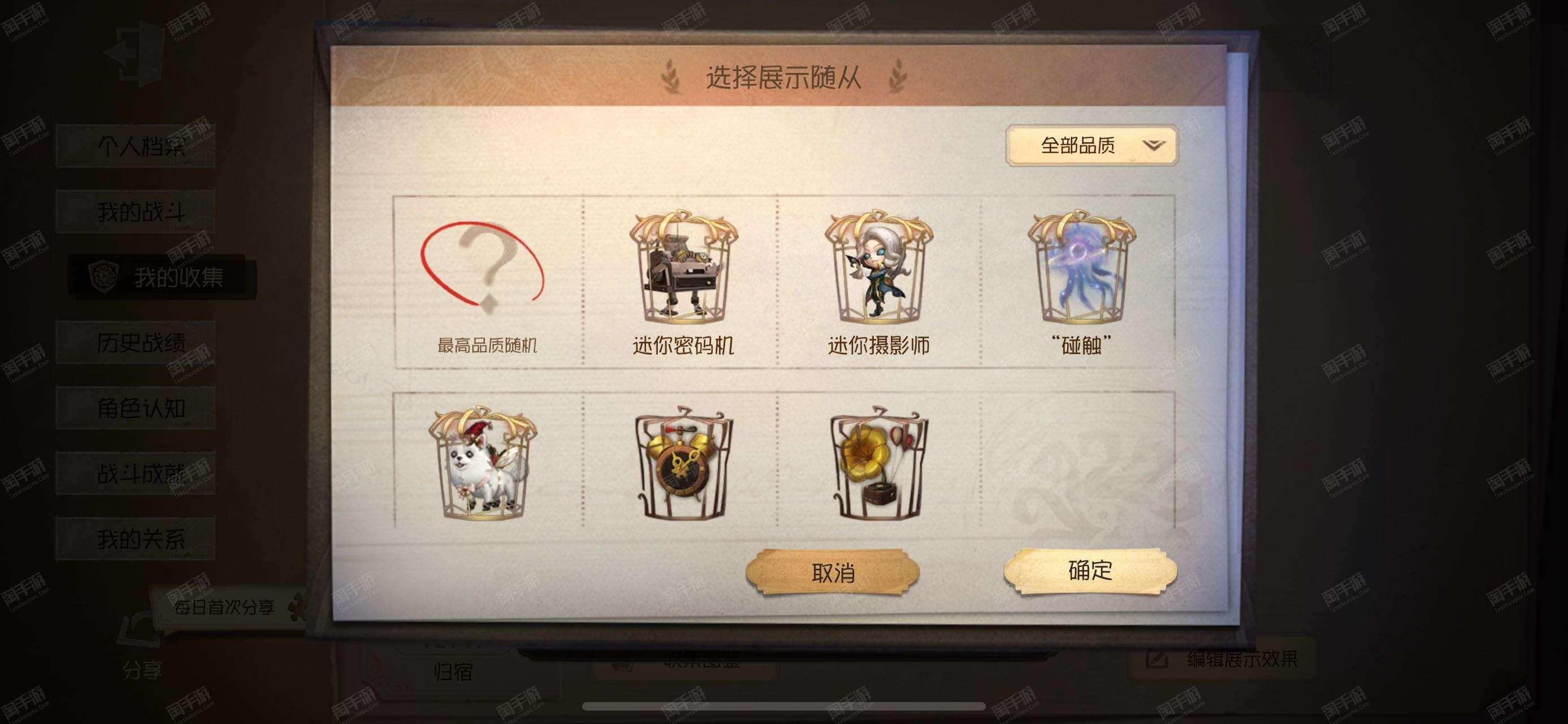Expand the dropdown arrow beside 全部品质
Viewport: 1568px width, 724px height.
1153,145
